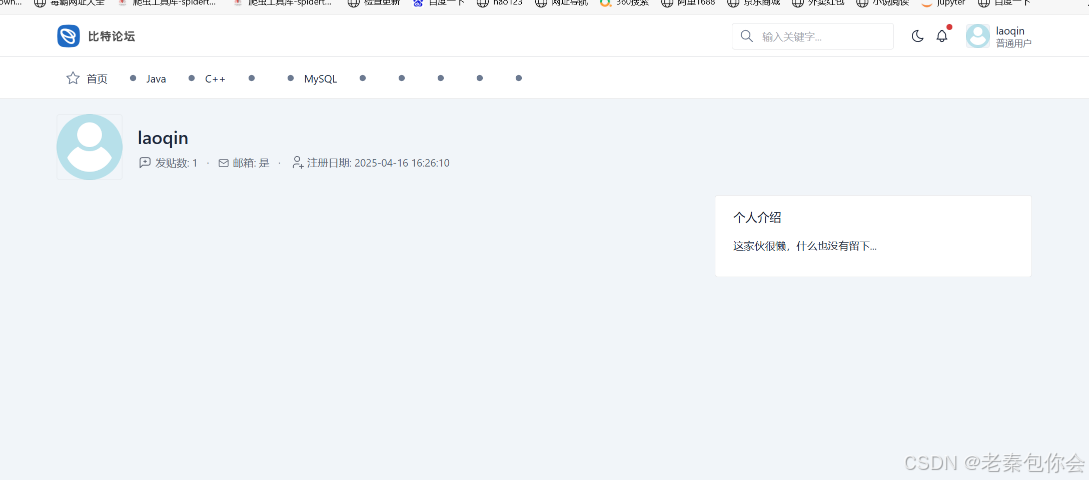Open the Java board tab

(x=156, y=78)
